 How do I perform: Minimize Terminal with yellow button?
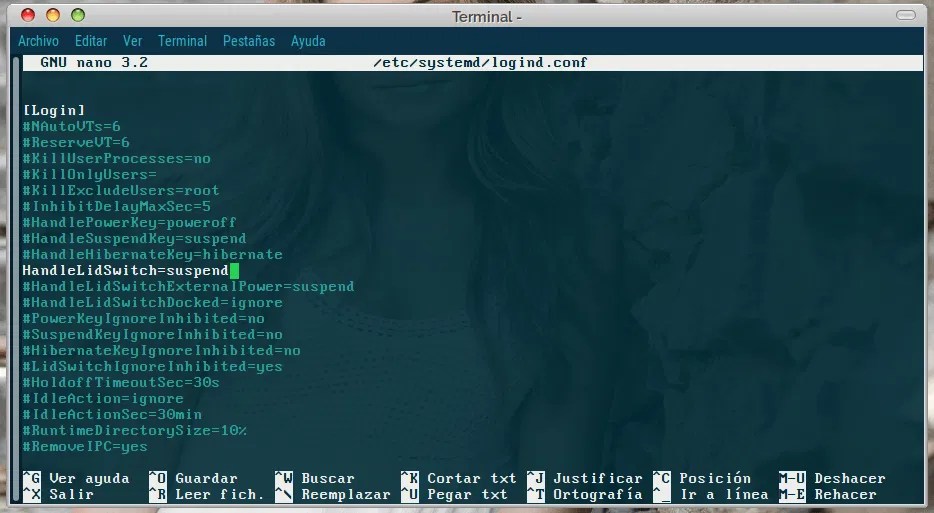click(x=53, y=15)
